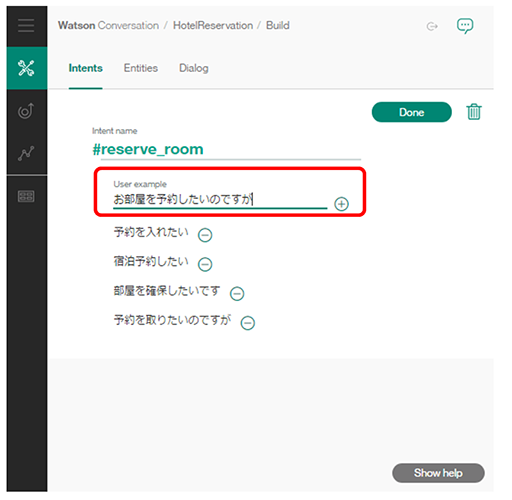Remove example 予約を入れたい
512x500 pixels.
pyautogui.click(x=205, y=235)
